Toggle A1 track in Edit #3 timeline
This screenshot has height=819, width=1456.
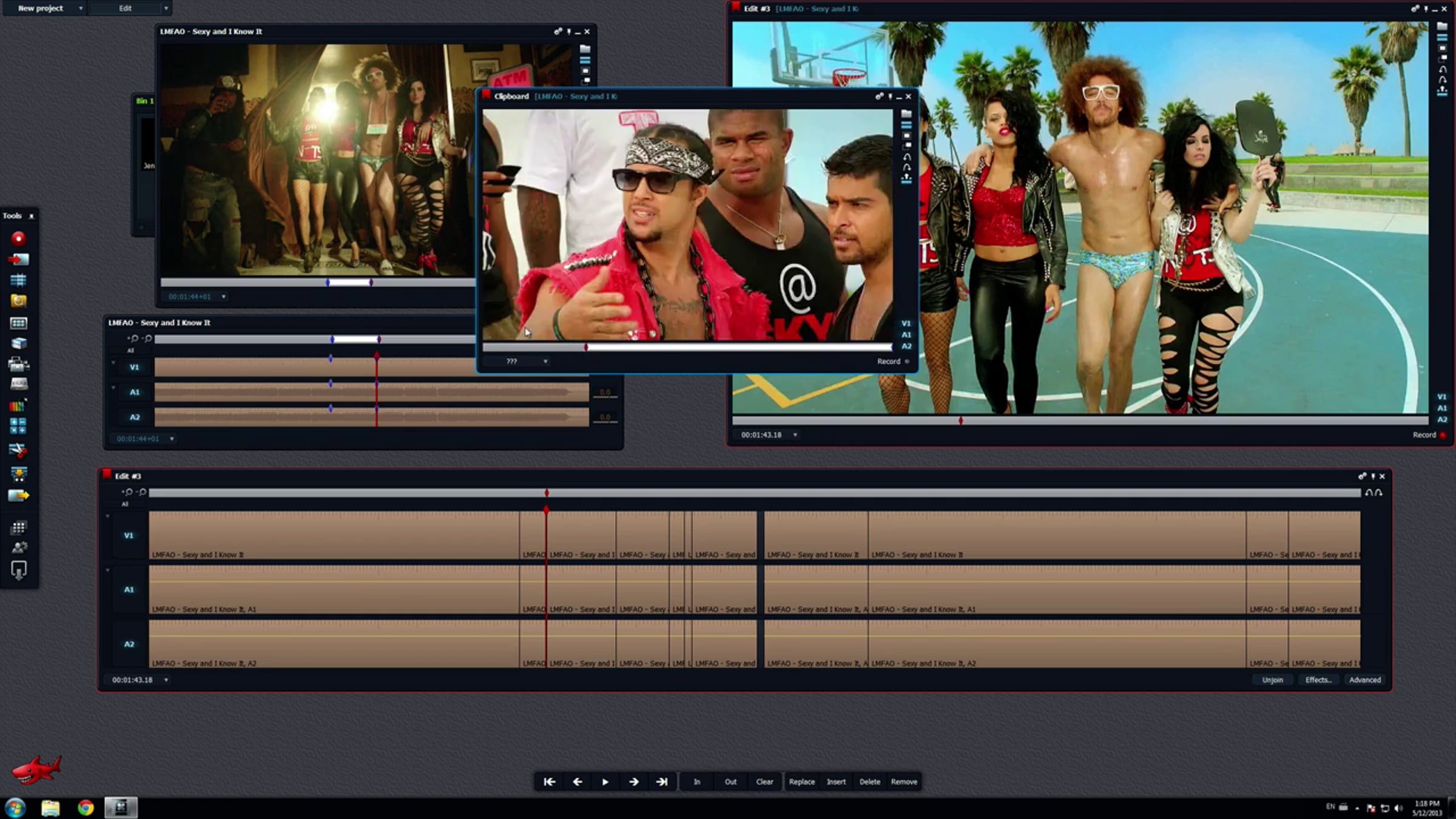pos(129,590)
